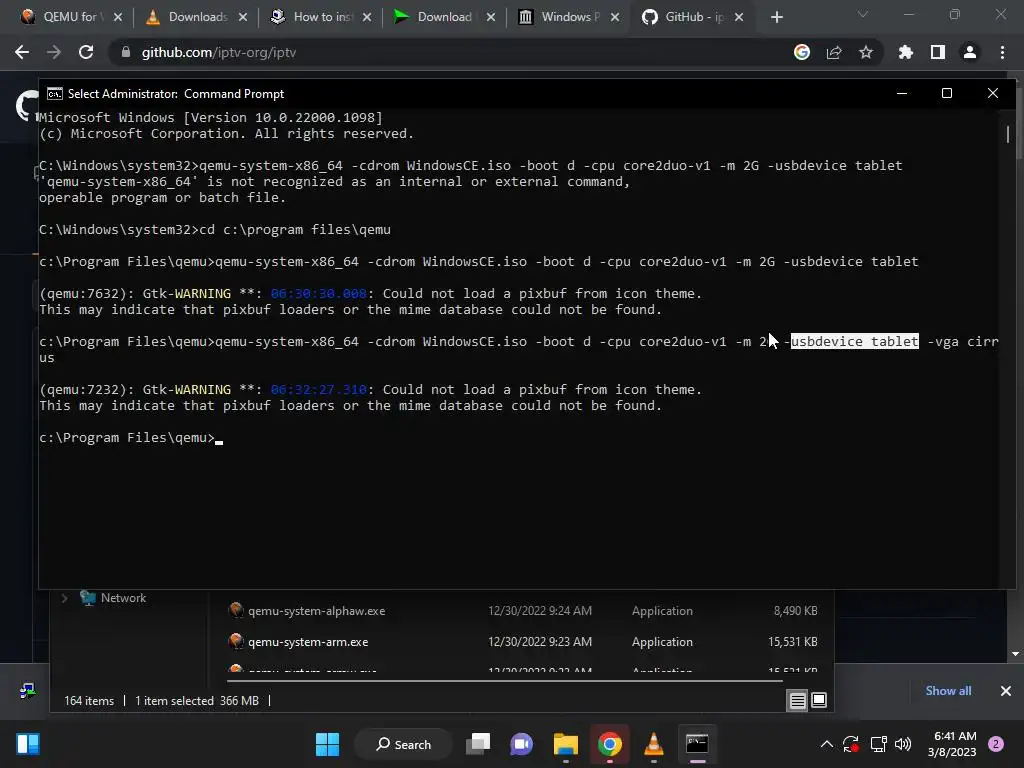Select qemu-system-arm.exe file
The image size is (1024, 768).
pos(308,642)
